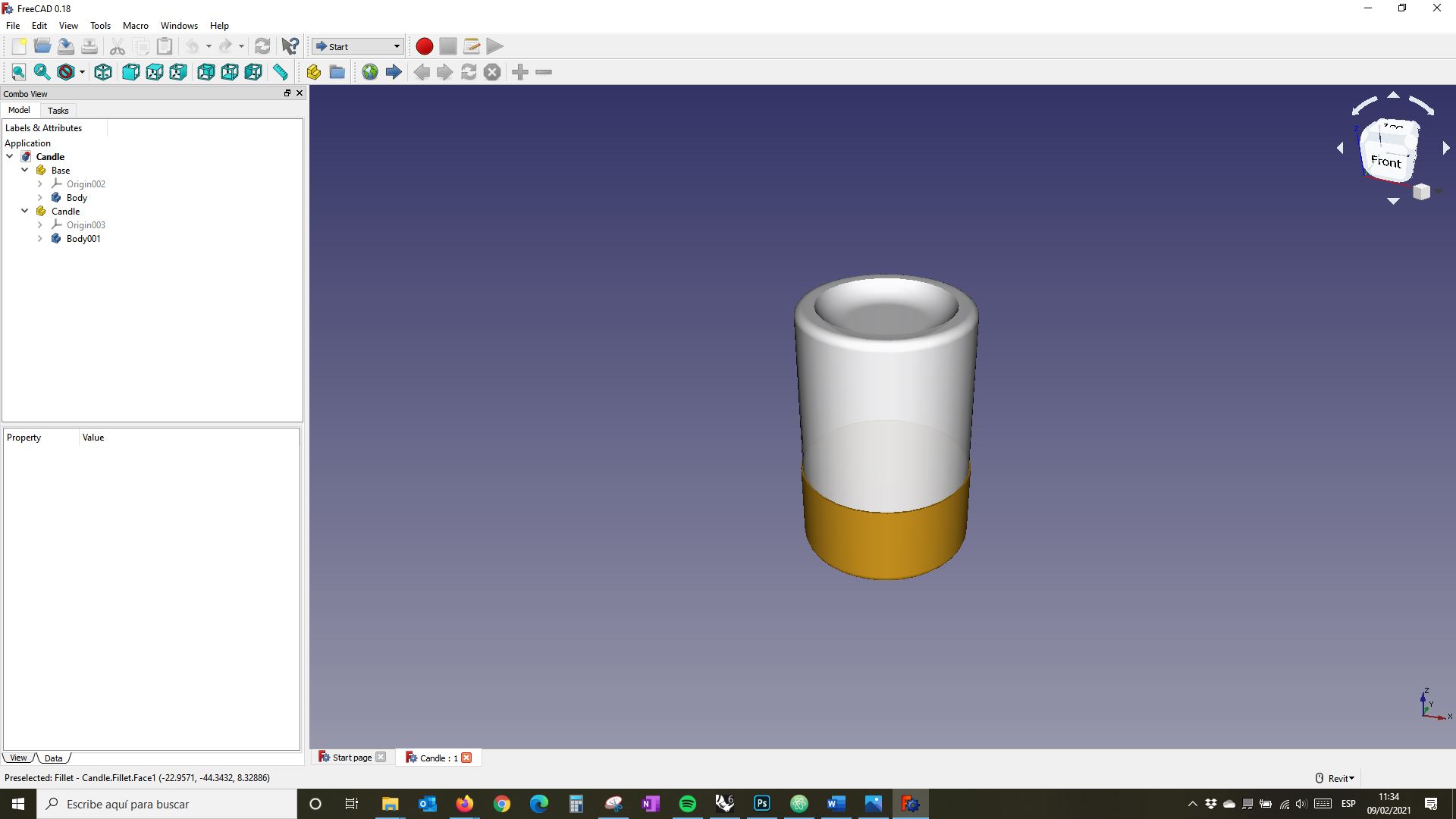
Task: Click the Start page tab button
Action: [350, 757]
